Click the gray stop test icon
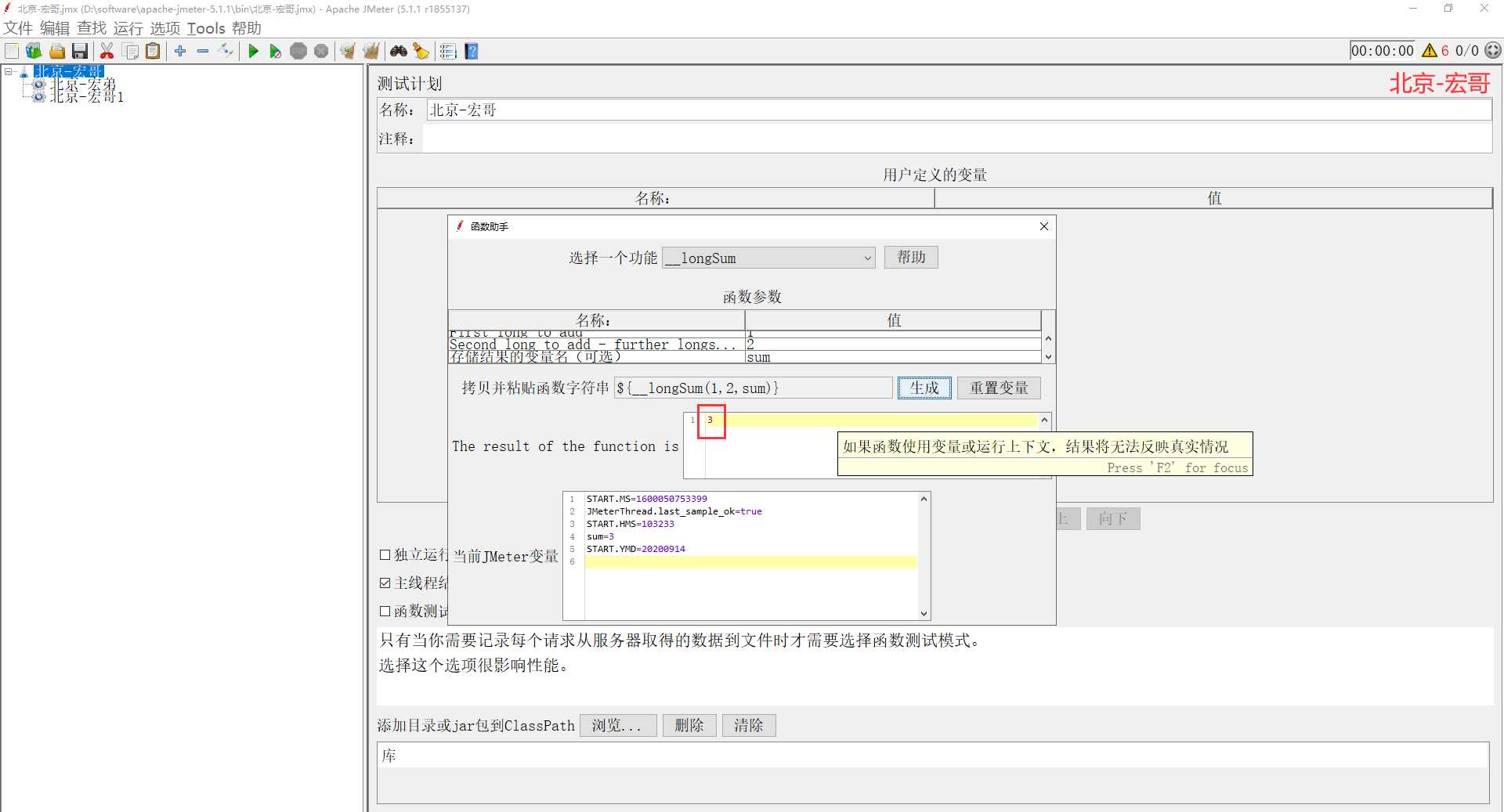 298,51
